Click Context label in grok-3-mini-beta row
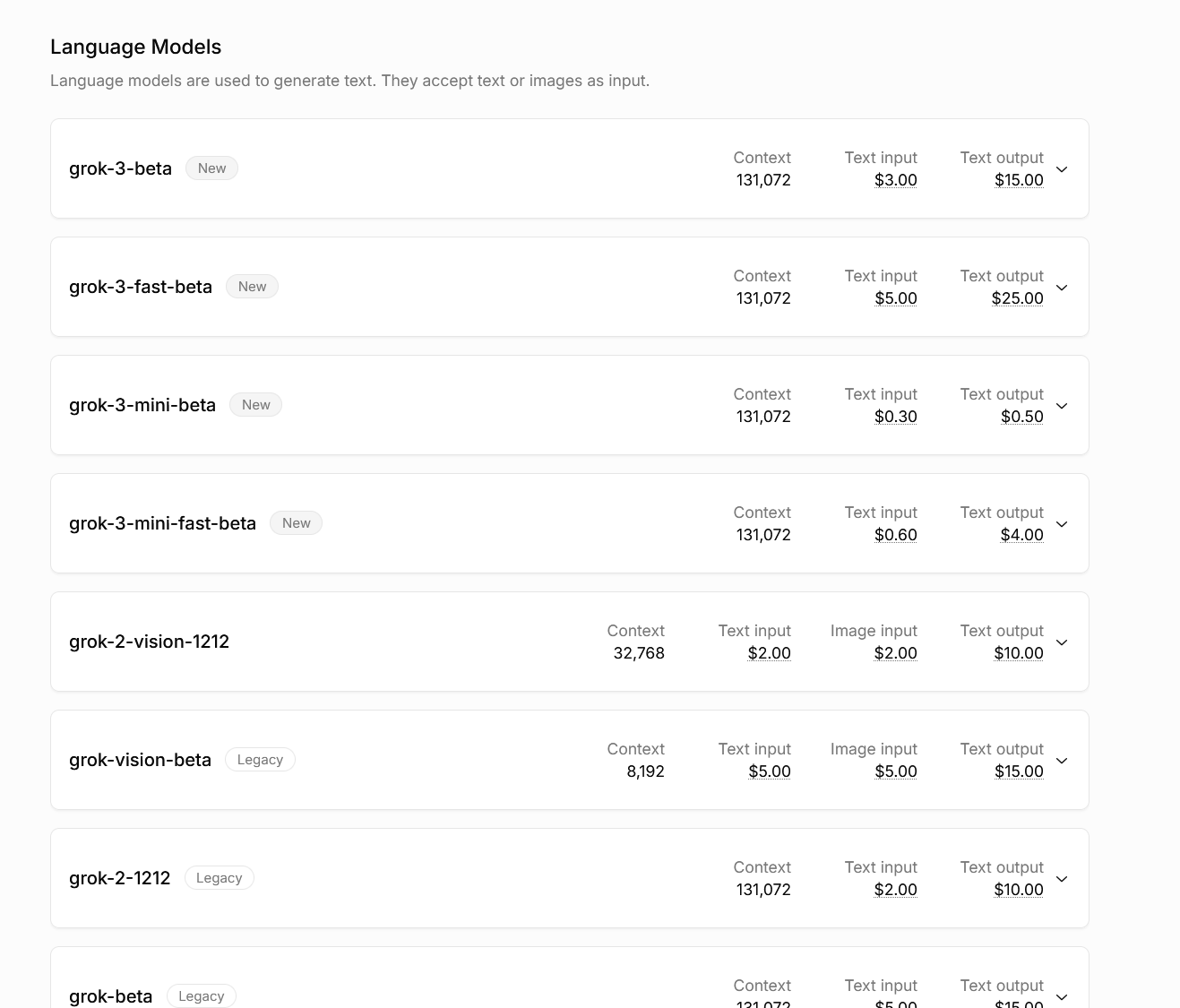 762,394
